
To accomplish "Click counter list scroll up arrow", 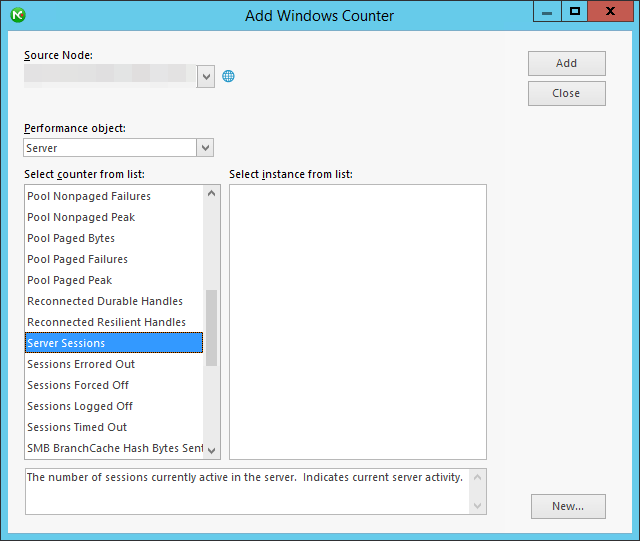I will pyautogui.click(x=211, y=193).
